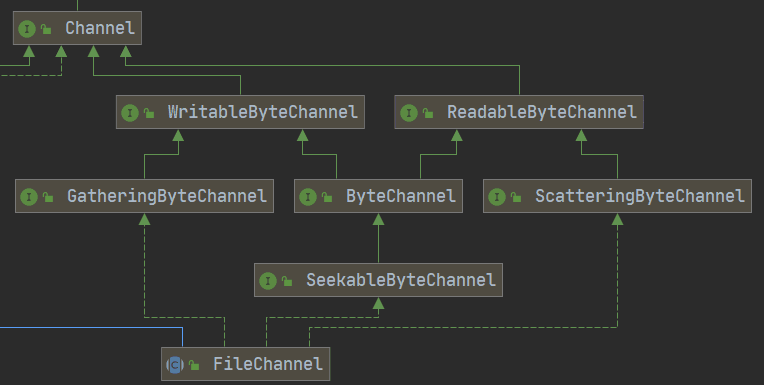The width and height of the screenshot is (764, 385).
Task: Click the interface icon on WritableByteChannel node
Action: pyautogui.click(x=130, y=113)
